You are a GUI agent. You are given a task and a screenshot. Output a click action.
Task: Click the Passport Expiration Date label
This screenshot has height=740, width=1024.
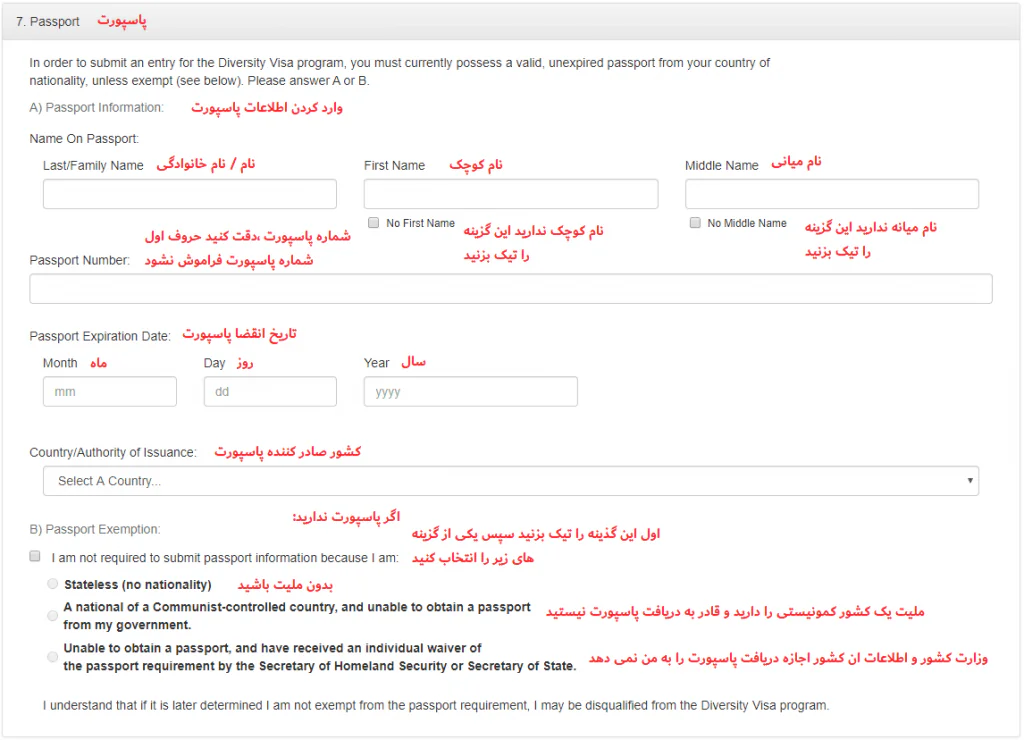point(100,336)
